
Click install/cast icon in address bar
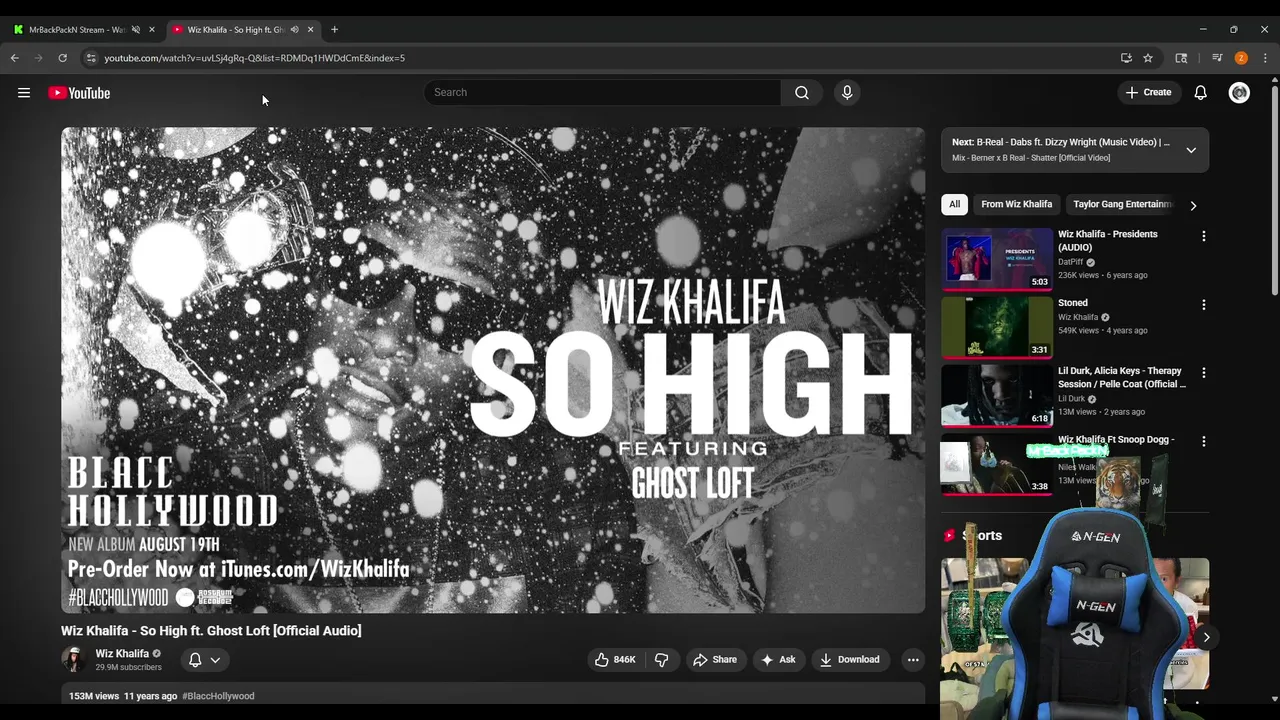click(1126, 58)
